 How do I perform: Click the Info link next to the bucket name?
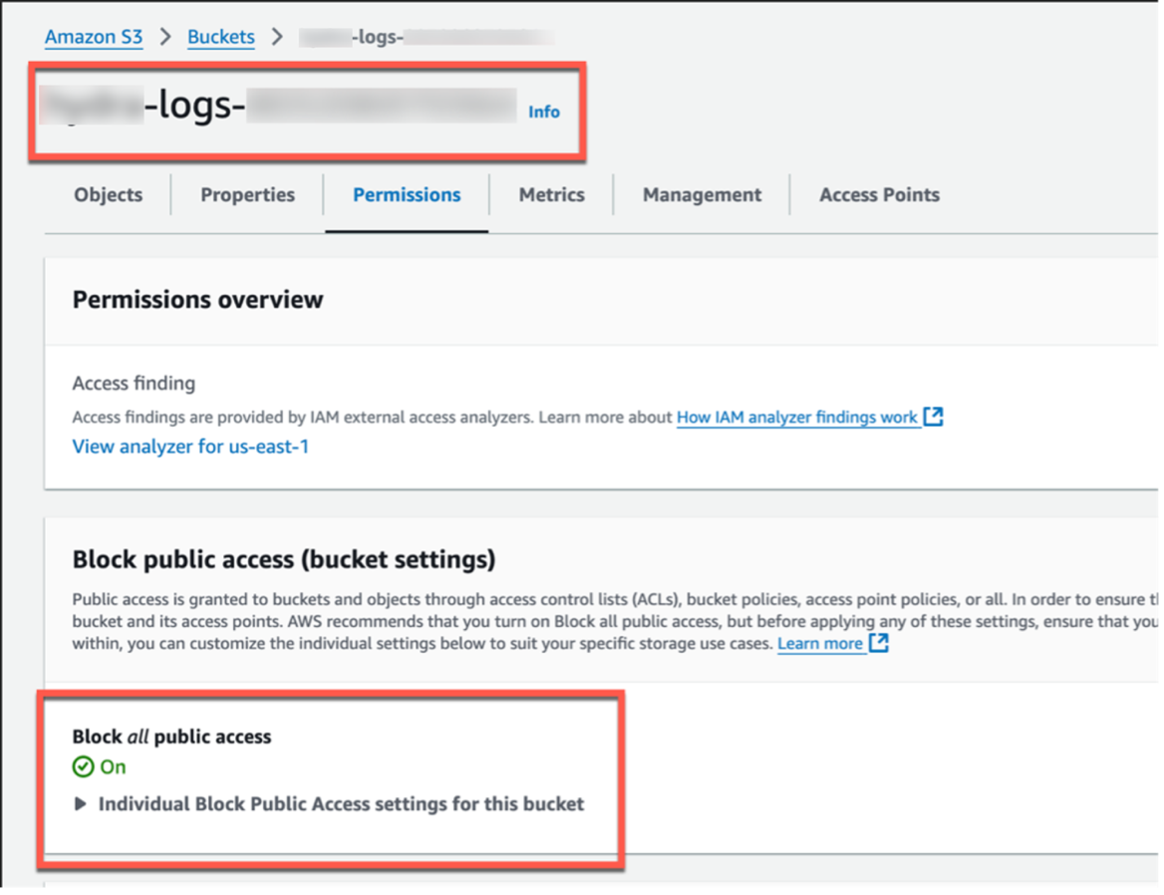pyautogui.click(x=544, y=112)
